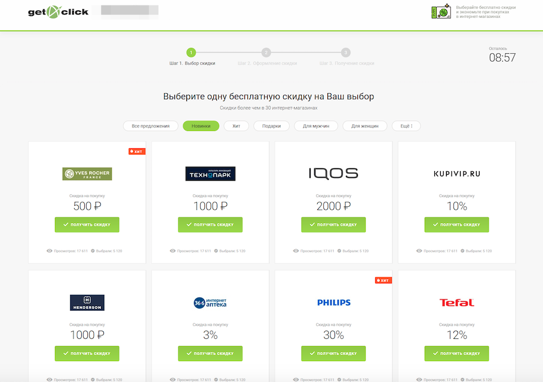The height and width of the screenshot is (382, 543).
Task: Select the Philips logo
Action: (334, 303)
